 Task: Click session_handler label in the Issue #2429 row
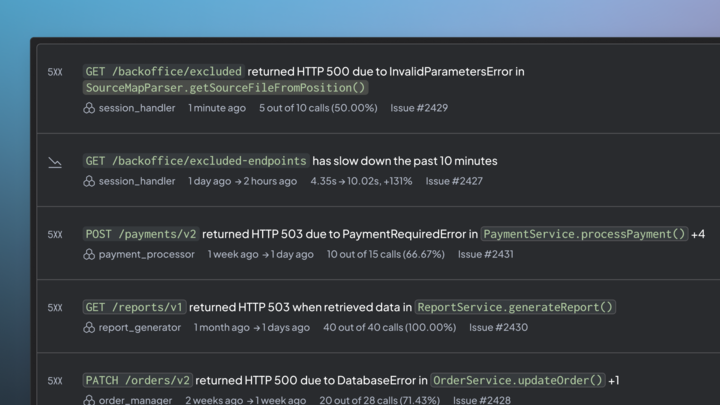(137, 108)
